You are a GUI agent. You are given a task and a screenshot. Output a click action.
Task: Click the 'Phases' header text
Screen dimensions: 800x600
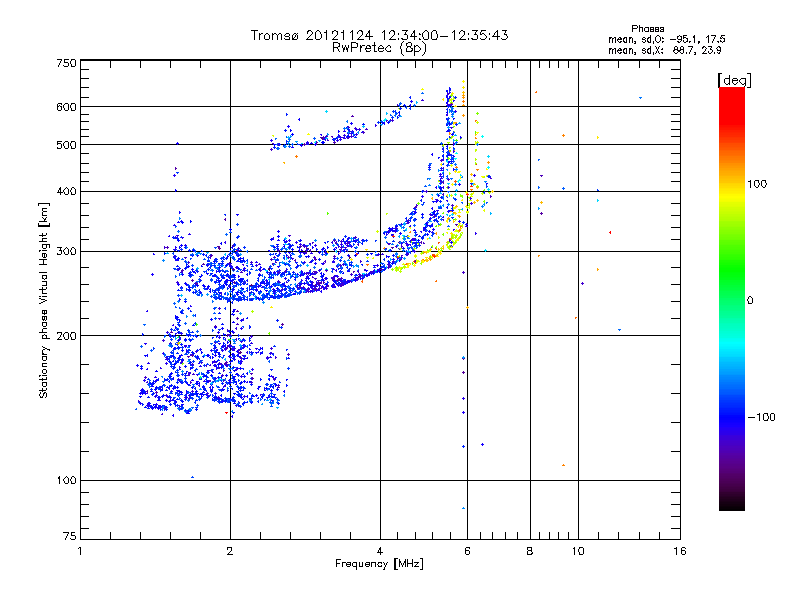click(647, 29)
